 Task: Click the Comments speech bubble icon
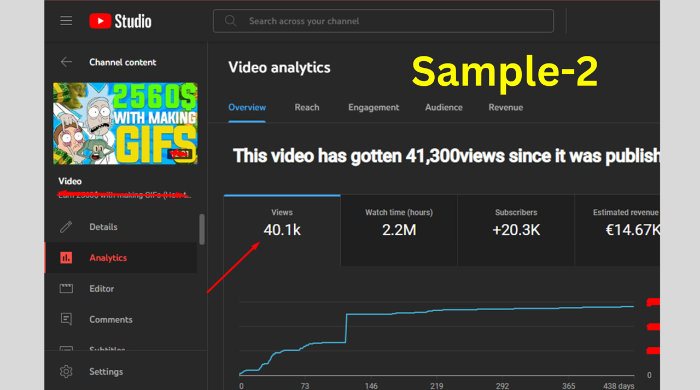pos(66,319)
